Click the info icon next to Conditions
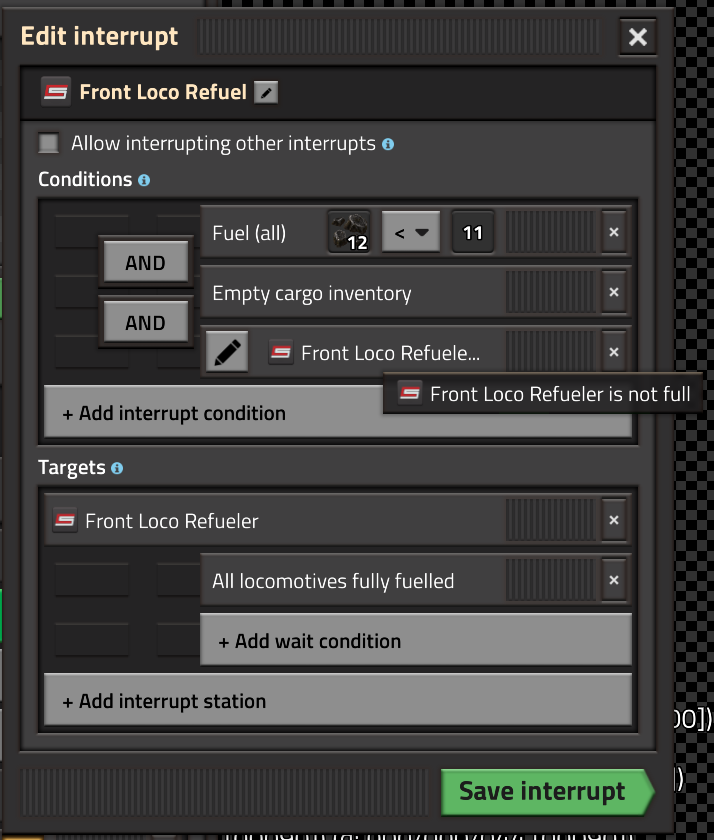Image resolution: width=714 pixels, height=840 pixels. click(x=143, y=180)
